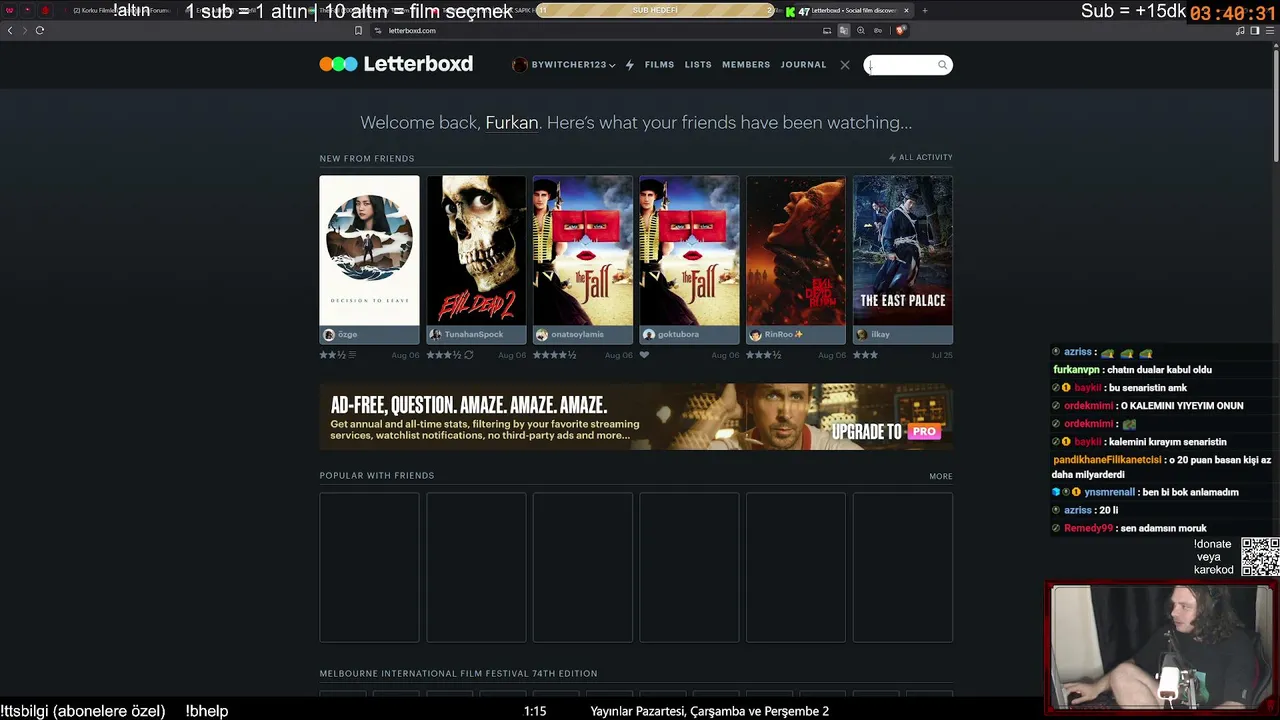Open the Brave Shields icon in the address bar
The image size is (1280, 720).
click(900, 30)
